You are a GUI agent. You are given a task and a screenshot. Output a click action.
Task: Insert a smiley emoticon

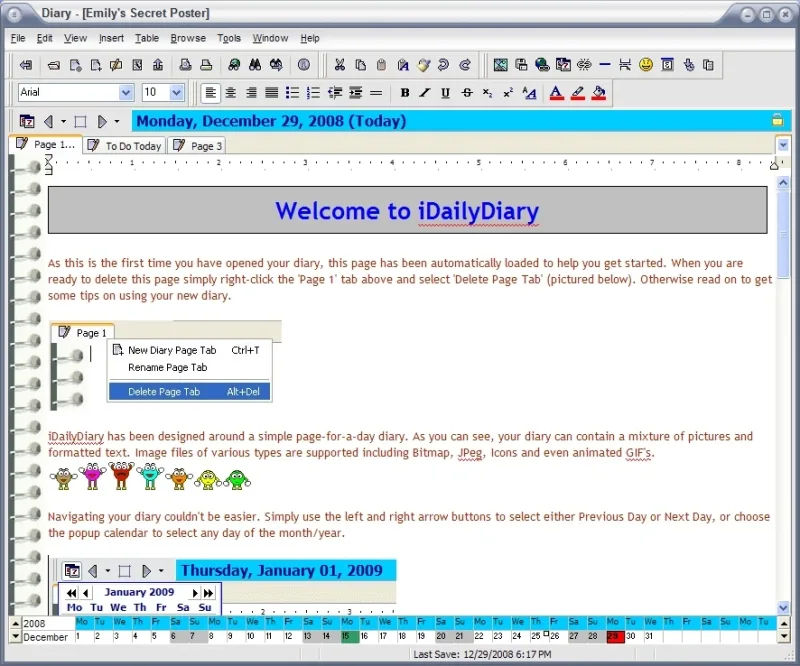point(646,65)
